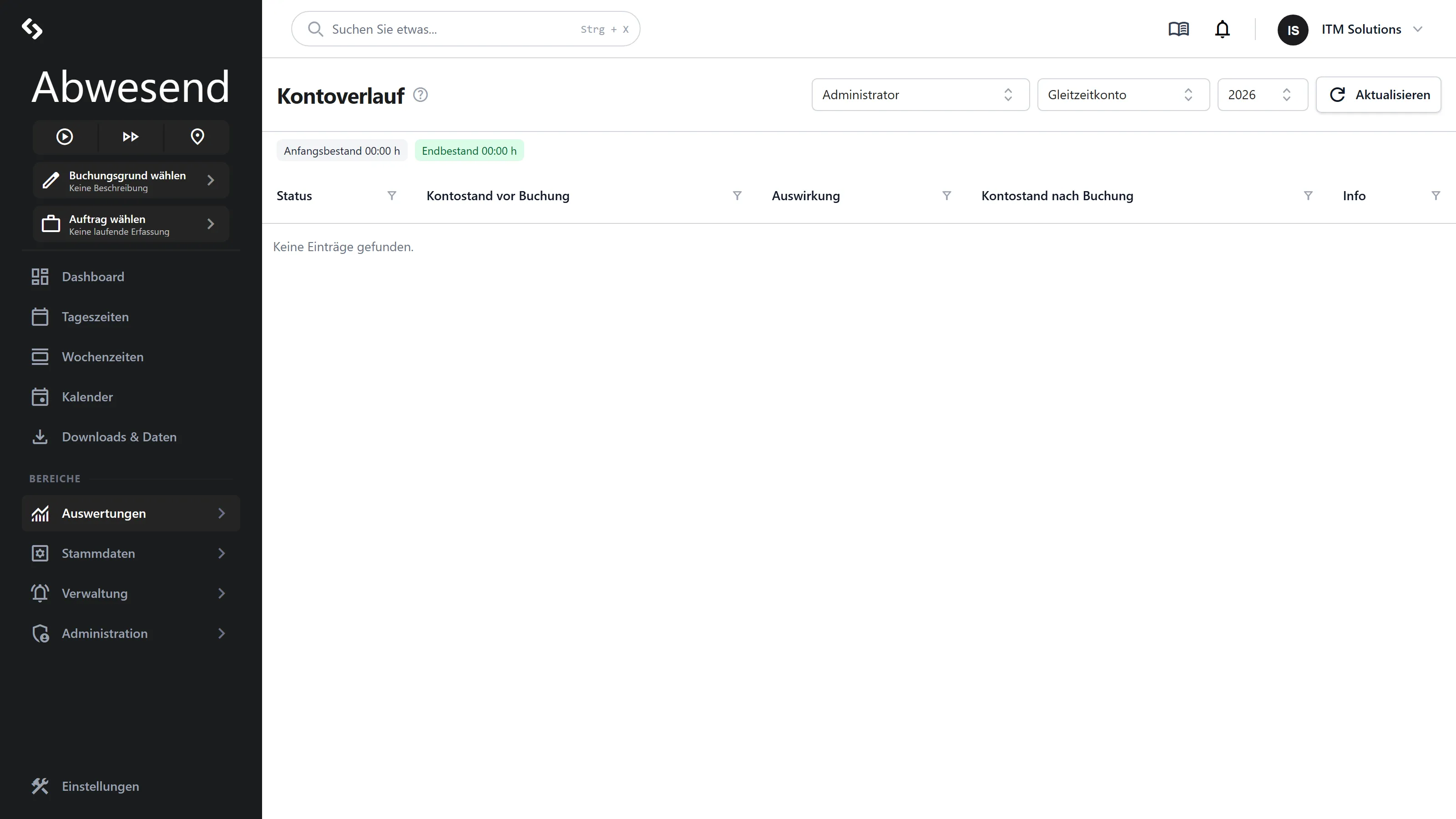1456x819 pixels.
Task: Open the 2026 year dropdown
Action: (1263, 95)
